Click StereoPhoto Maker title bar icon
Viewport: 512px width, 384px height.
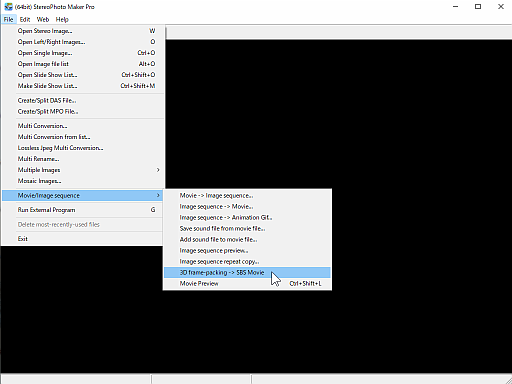8,6
